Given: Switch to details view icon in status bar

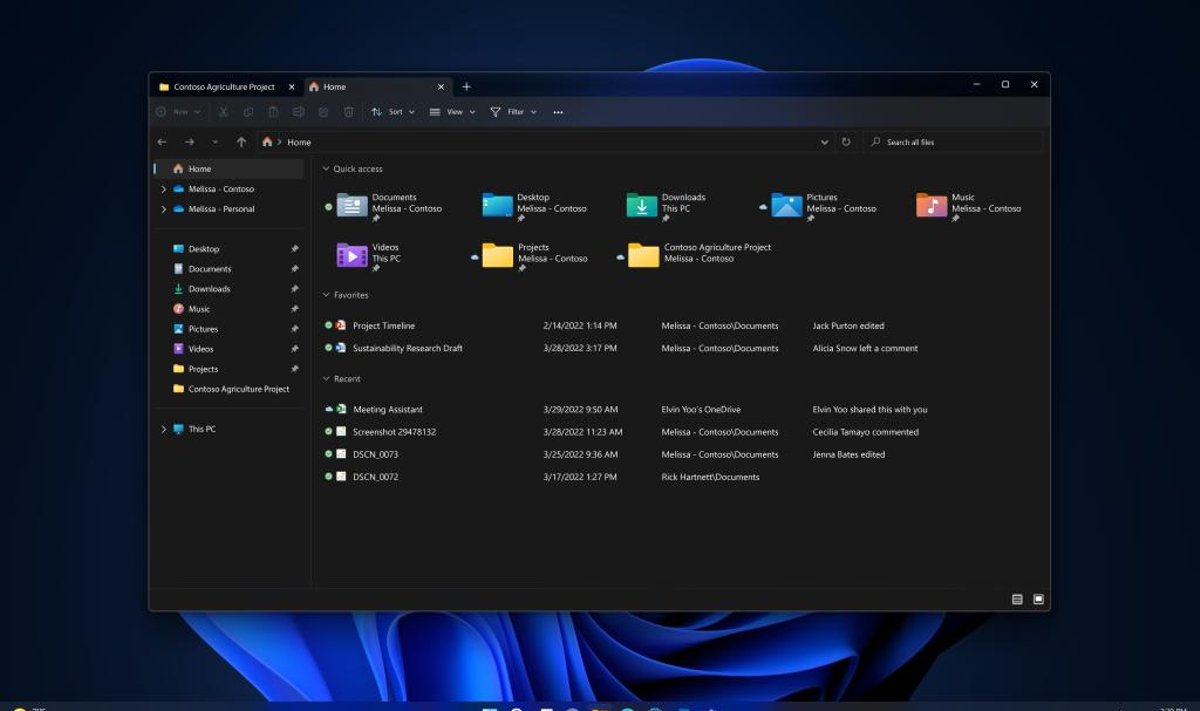Looking at the screenshot, I should (1017, 599).
